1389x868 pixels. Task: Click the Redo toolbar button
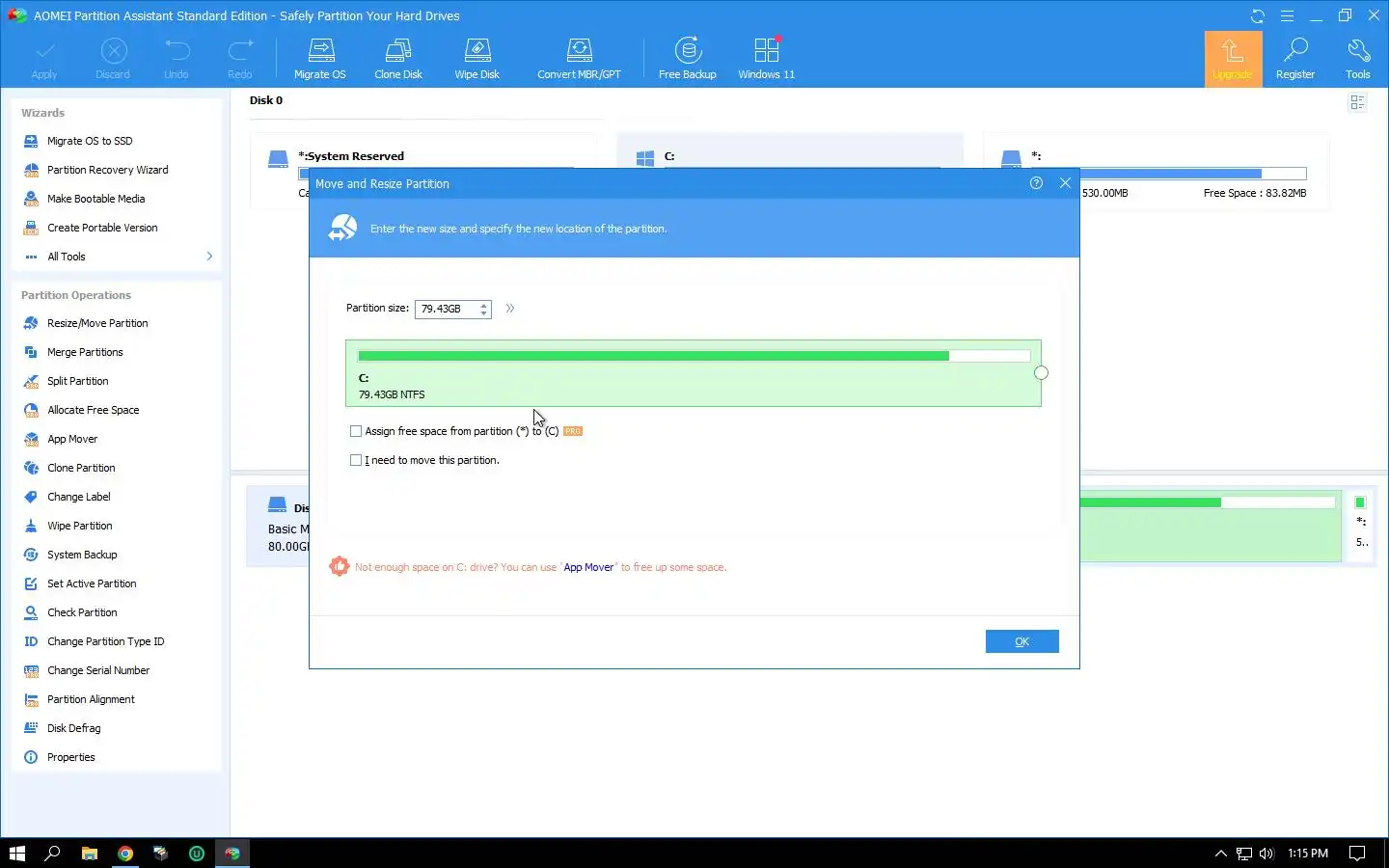click(x=240, y=59)
